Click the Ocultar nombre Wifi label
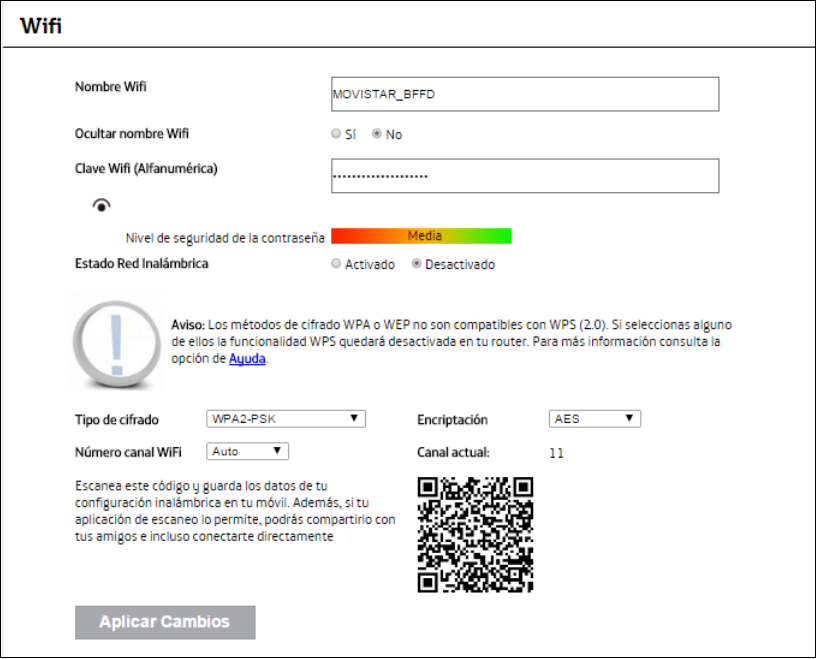This screenshot has width=816, height=659. click(132, 134)
